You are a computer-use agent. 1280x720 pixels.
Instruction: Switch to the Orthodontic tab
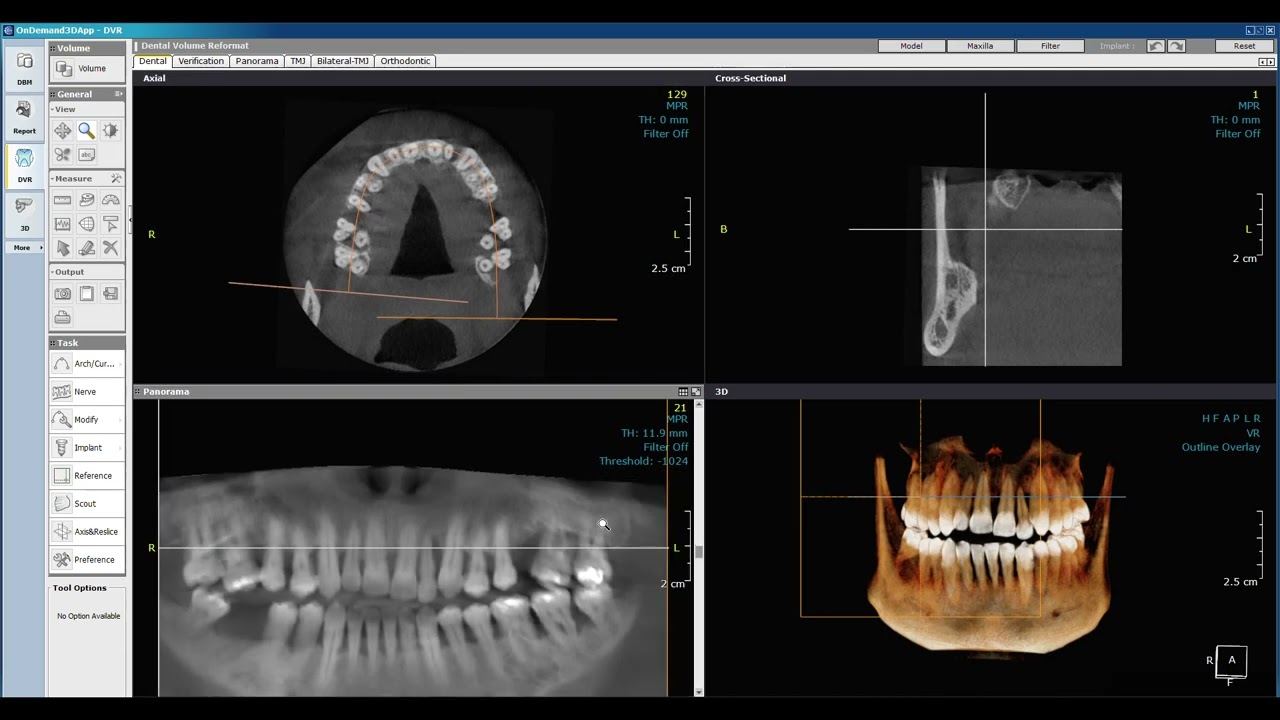(405, 61)
